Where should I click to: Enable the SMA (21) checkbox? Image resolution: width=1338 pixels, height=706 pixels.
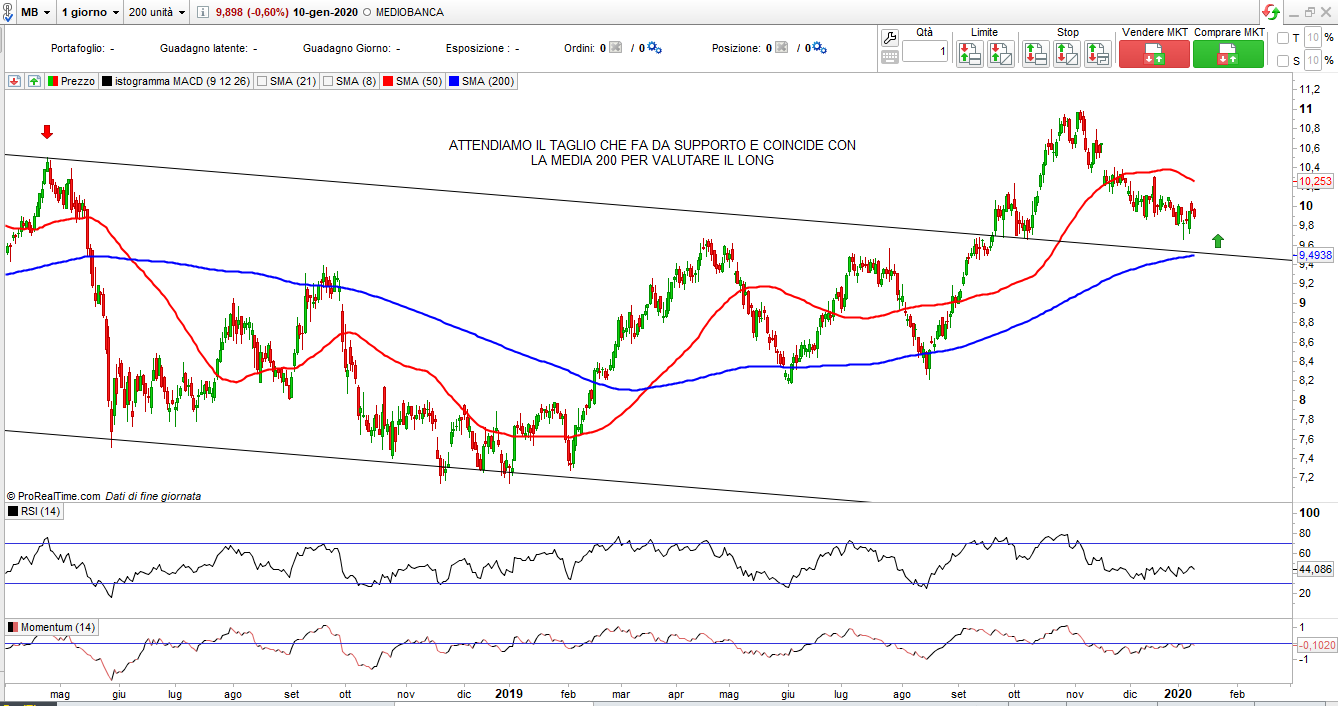[263, 81]
